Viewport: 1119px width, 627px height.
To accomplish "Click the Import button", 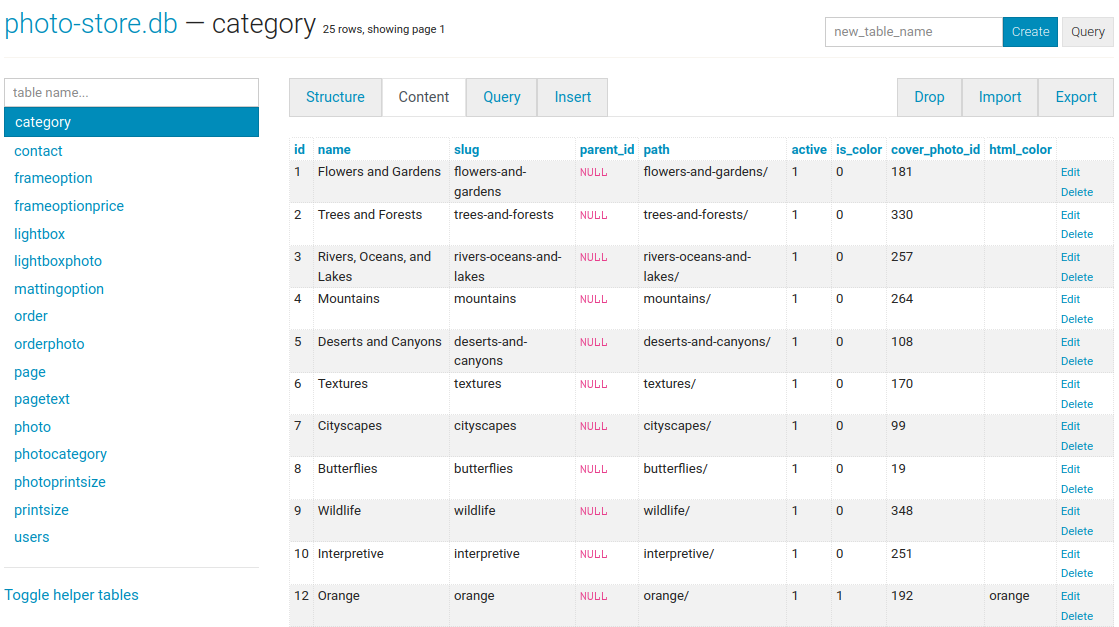I will pyautogui.click(x=999, y=97).
